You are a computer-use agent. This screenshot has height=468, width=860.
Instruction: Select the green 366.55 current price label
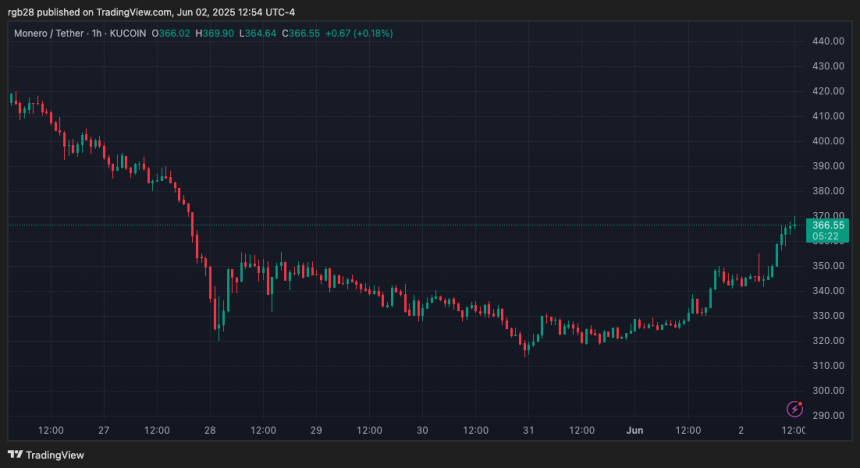pos(828,230)
